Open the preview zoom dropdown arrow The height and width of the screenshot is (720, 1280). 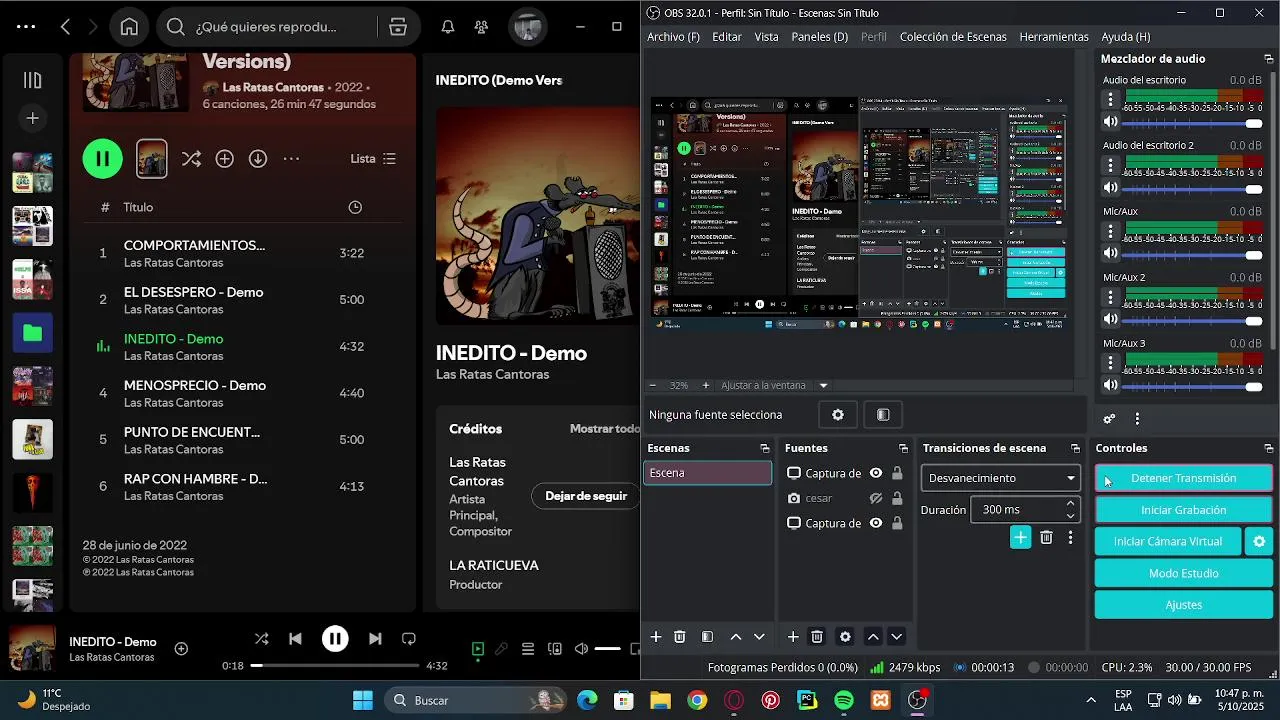[x=824, y=385]
